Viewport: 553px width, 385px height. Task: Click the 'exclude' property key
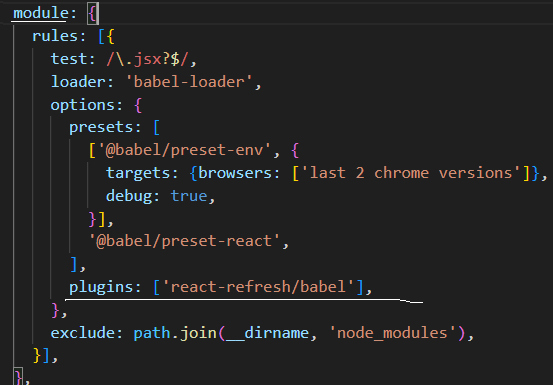tap(83, 333)
